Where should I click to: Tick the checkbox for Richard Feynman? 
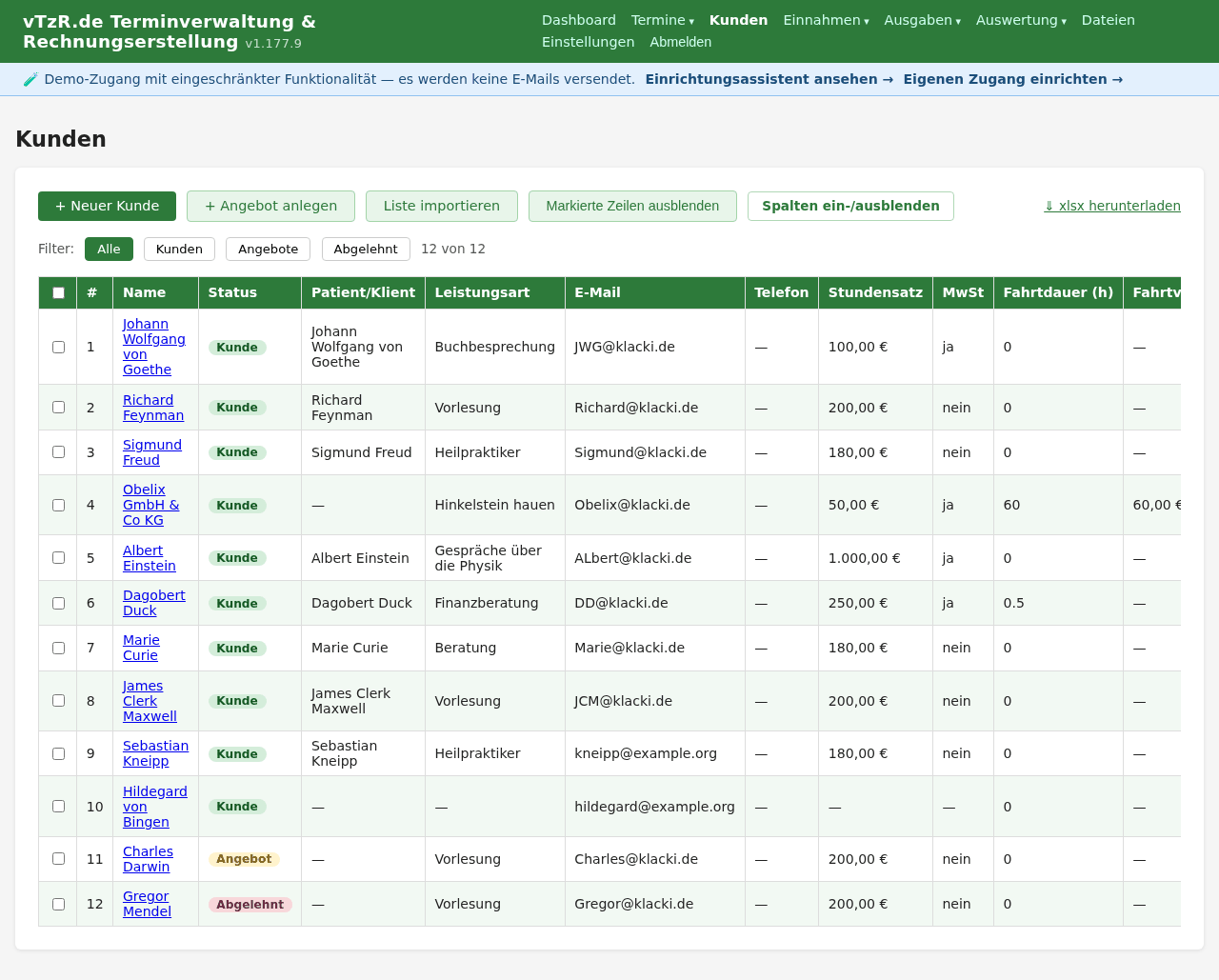pyautogui.click(x=58, y=407)
